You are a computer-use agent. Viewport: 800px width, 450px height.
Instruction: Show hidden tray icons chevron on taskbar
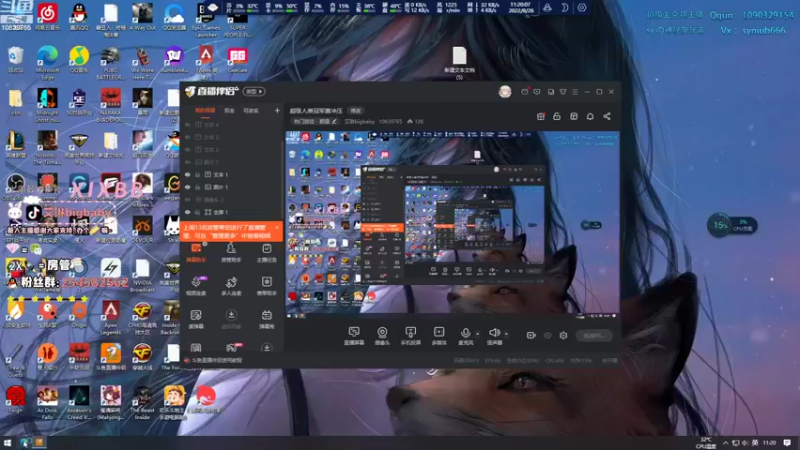[x=726, y=442]
